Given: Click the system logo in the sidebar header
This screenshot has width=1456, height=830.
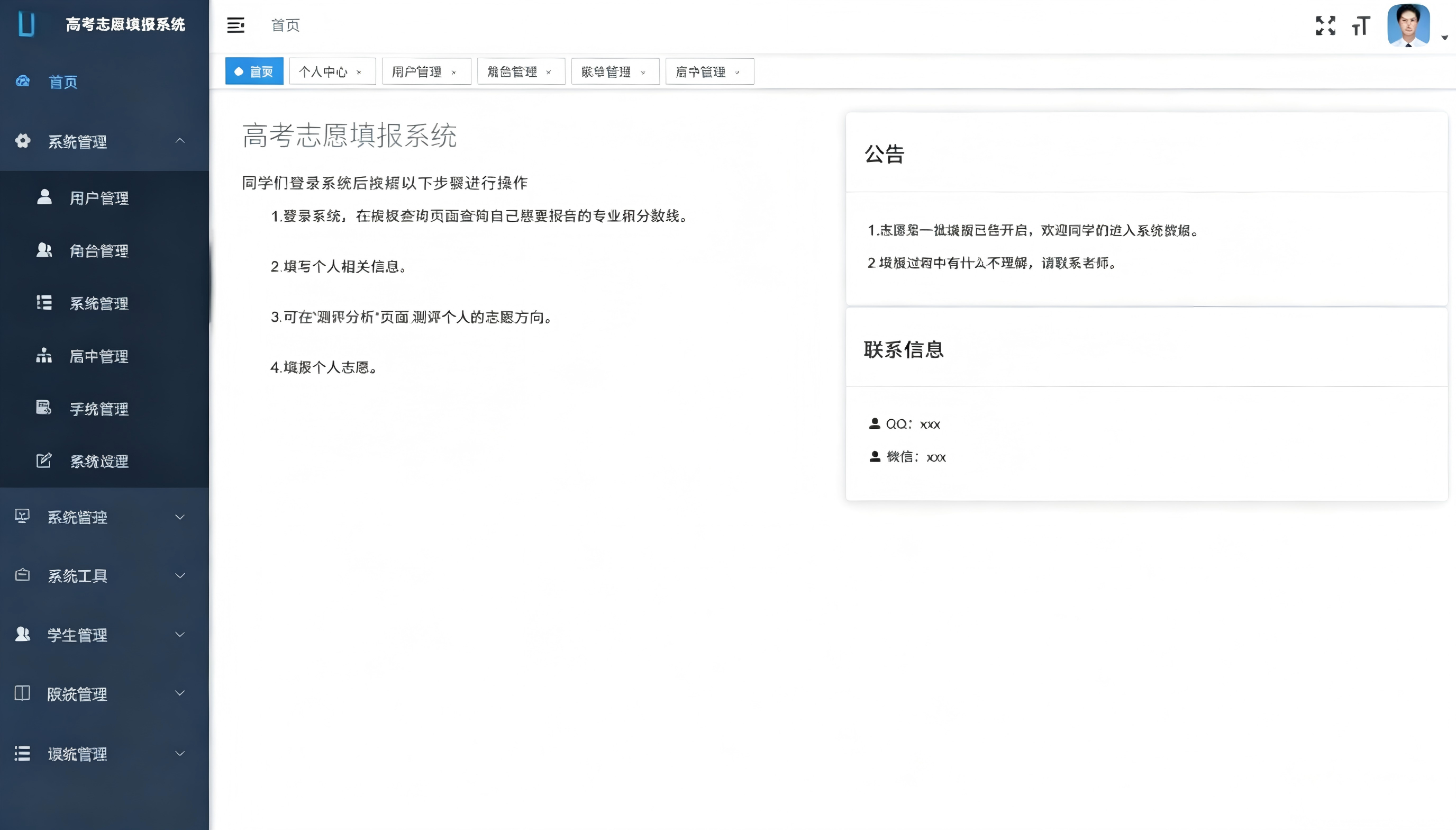Looking at the screenshot, I should [x=27, y=24].
